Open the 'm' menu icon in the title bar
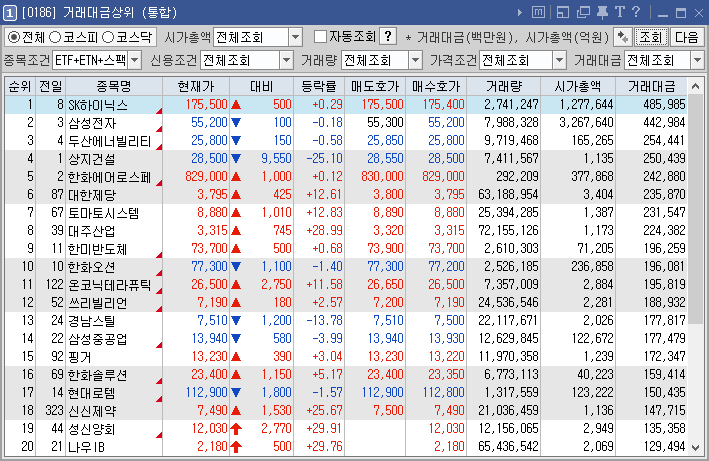 tap(538, 12)
